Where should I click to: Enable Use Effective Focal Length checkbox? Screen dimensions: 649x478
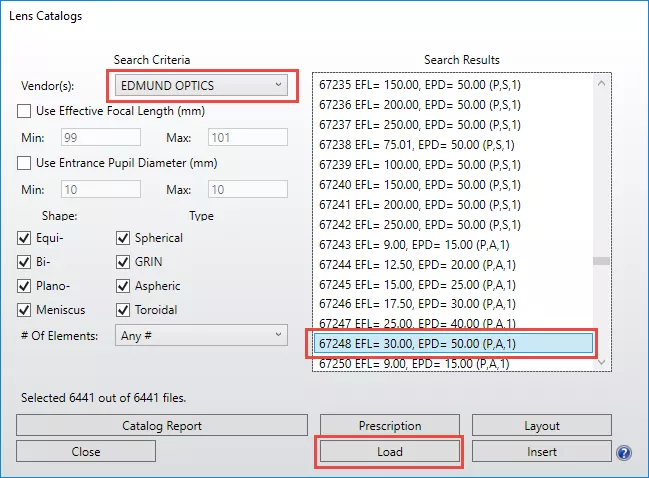click(x=25, y=111)
